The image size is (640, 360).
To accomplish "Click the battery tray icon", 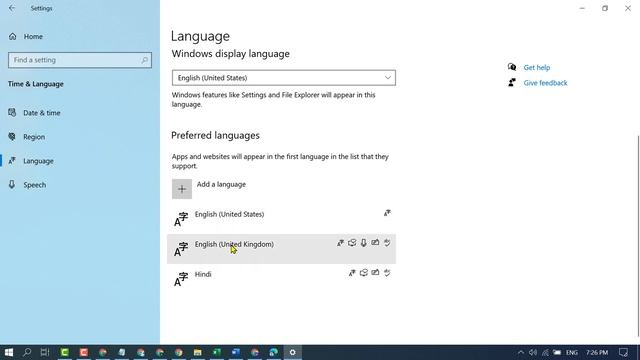I will click(x=557, y=352).
